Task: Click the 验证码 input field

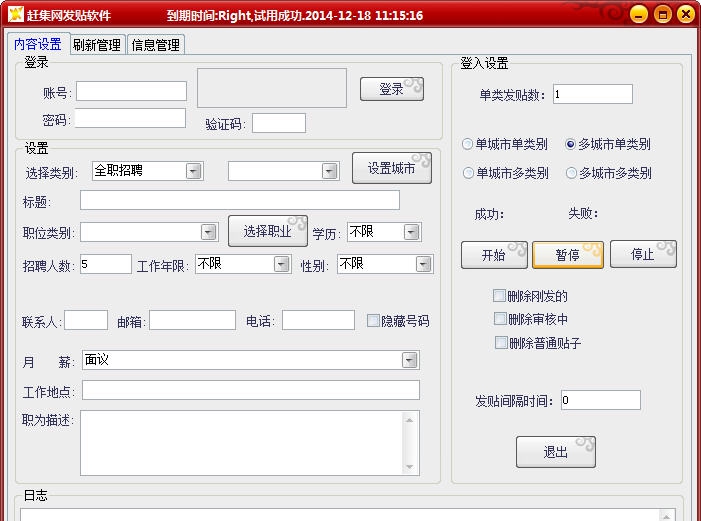Action: [x=279, y=123]
